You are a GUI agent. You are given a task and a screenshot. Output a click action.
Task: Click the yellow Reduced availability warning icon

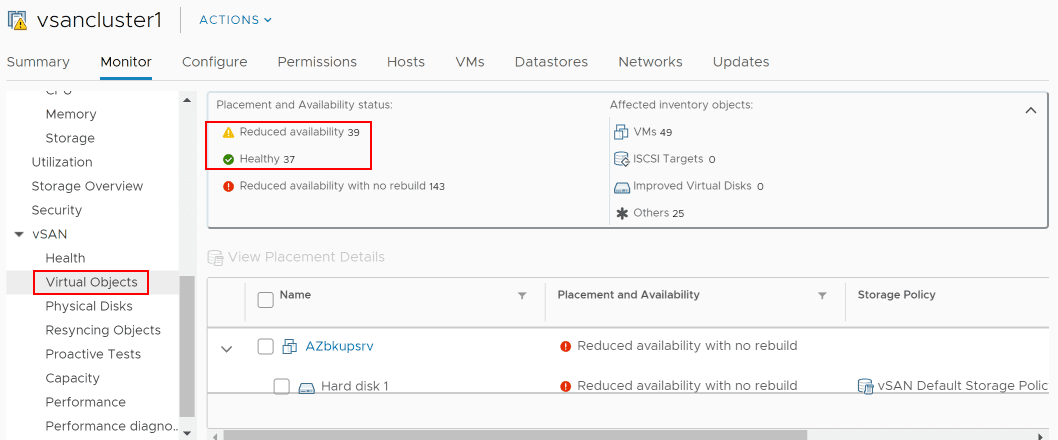(x=228, y=132)
